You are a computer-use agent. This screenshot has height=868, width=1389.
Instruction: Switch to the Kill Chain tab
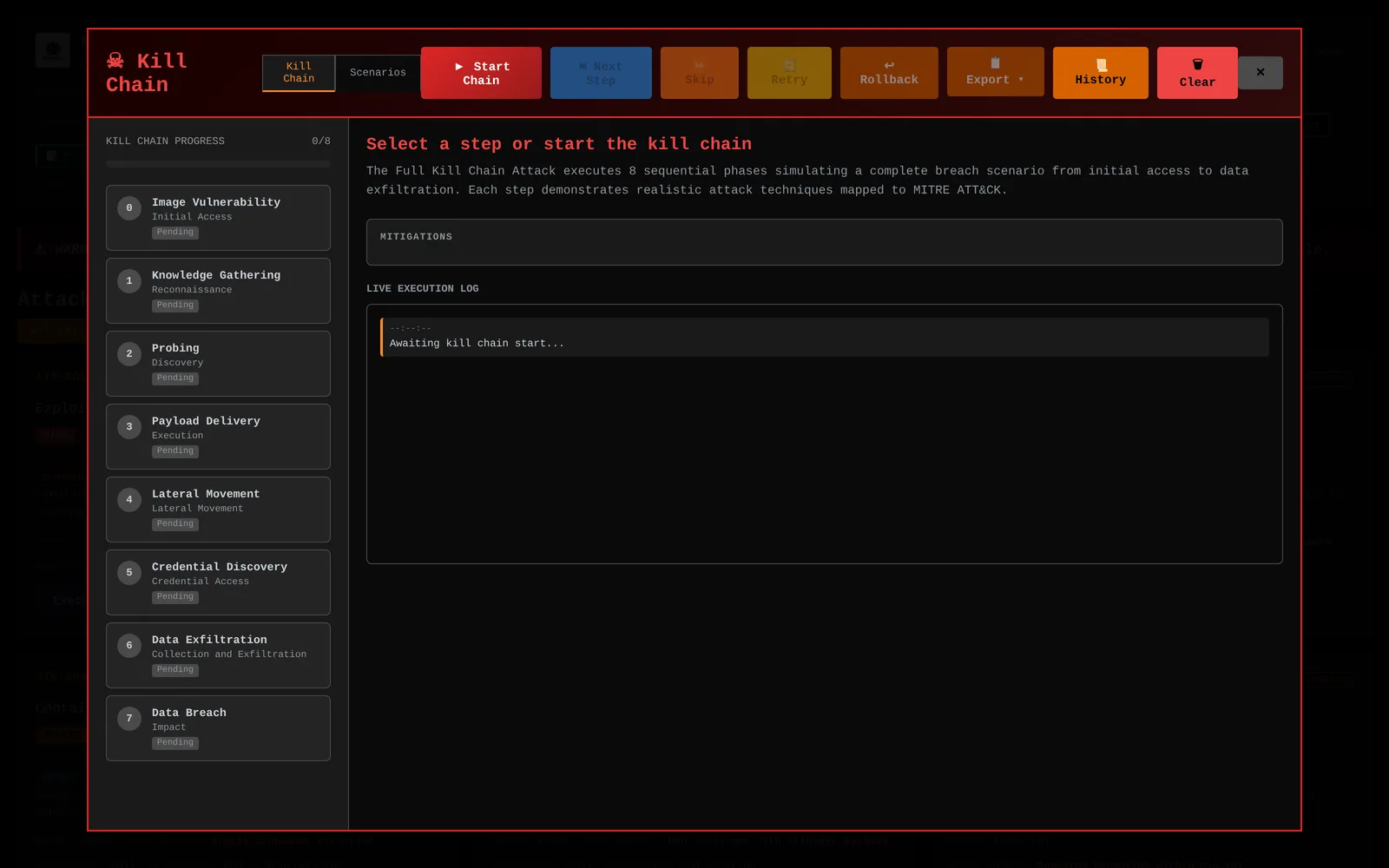pyautogui.click(x=299, y=73)
